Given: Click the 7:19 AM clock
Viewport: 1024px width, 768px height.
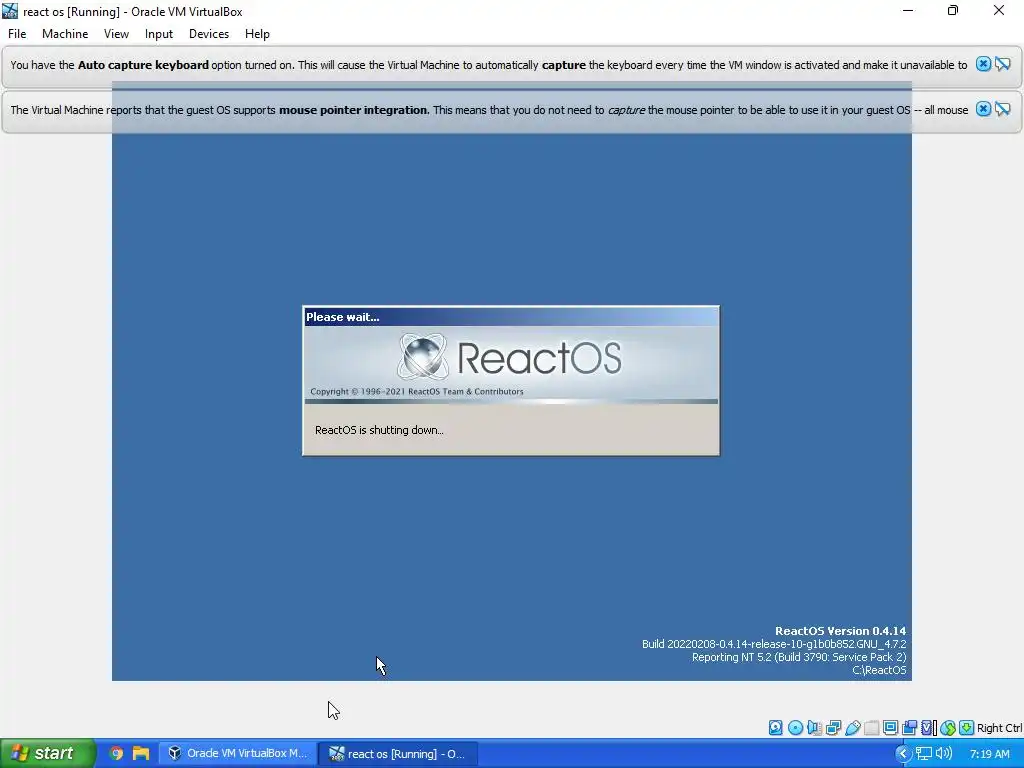Looking at the screenshot, I should pos(990,754).
